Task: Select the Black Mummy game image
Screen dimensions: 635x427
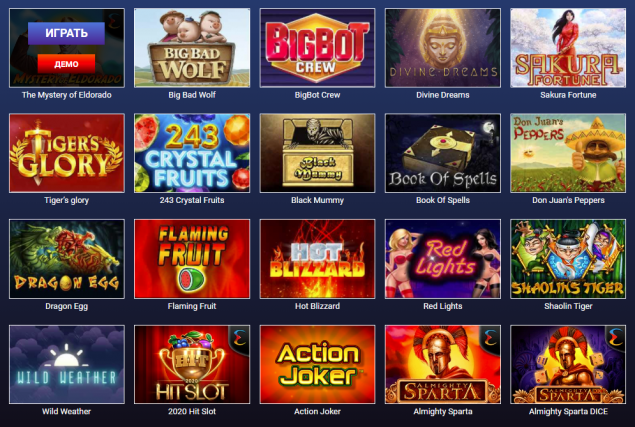Action: (x=318, y=153)
